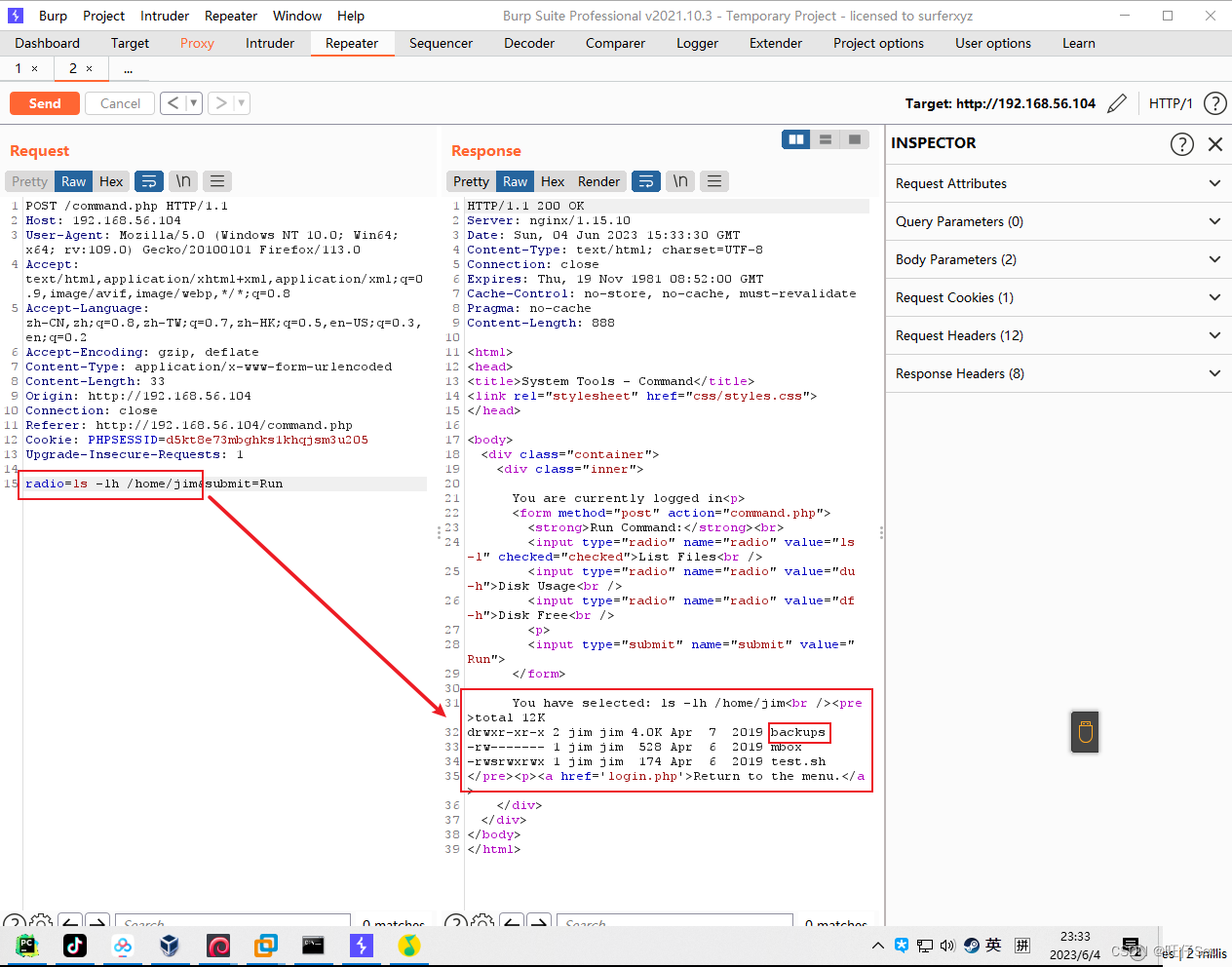Select side-by-side layout view icon
1232x967 pixels.
pos(796,139)
